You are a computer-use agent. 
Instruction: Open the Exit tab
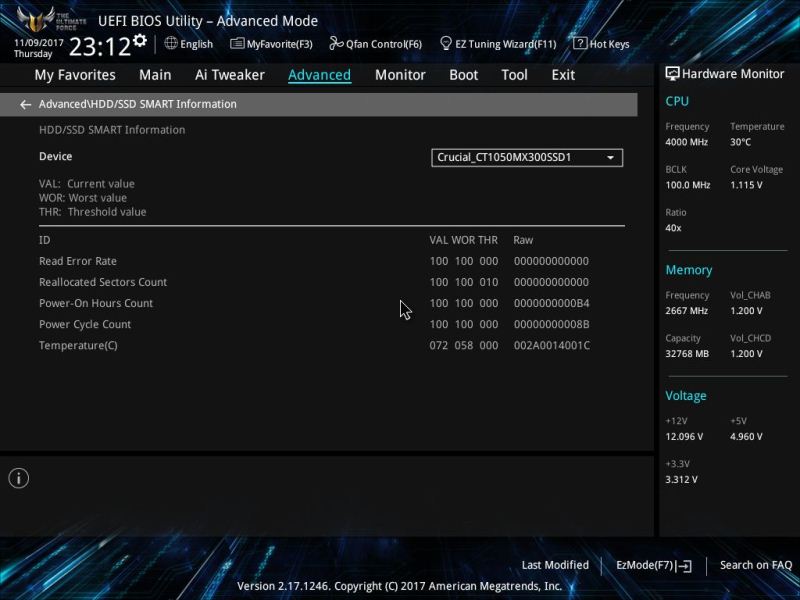[x=563, y=75]
